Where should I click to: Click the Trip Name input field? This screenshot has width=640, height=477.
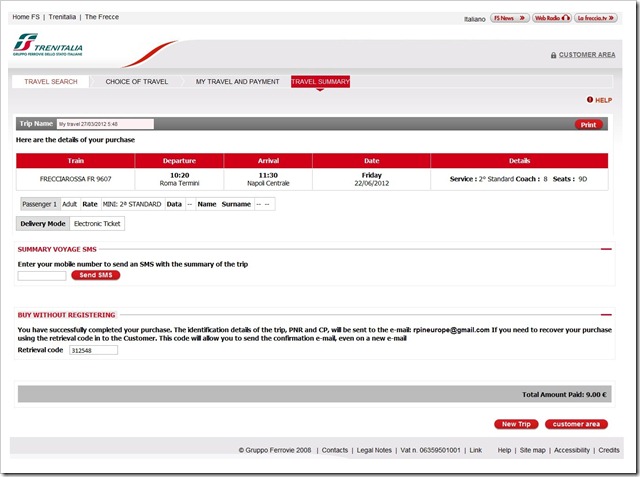tap(105, 124)
